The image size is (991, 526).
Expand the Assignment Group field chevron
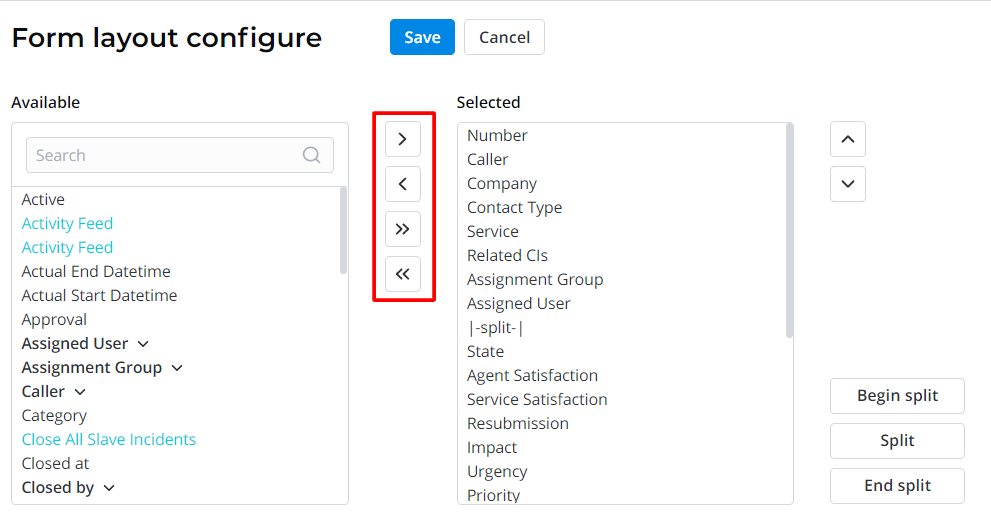click(x=177, y=368)
